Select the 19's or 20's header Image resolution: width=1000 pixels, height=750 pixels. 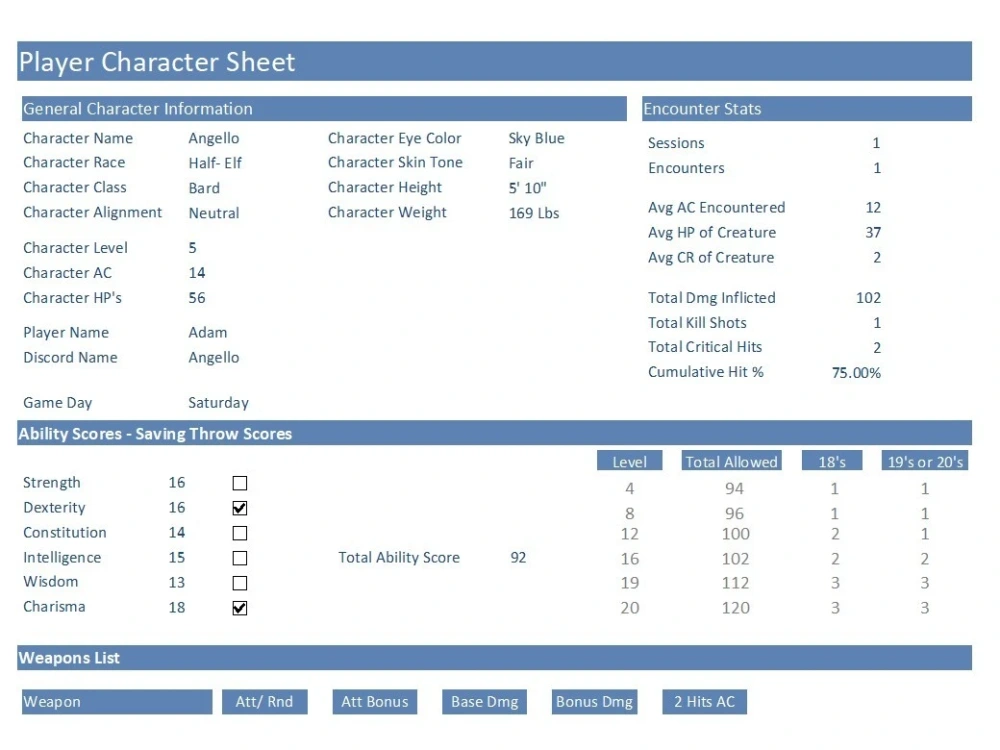[925, 461]
